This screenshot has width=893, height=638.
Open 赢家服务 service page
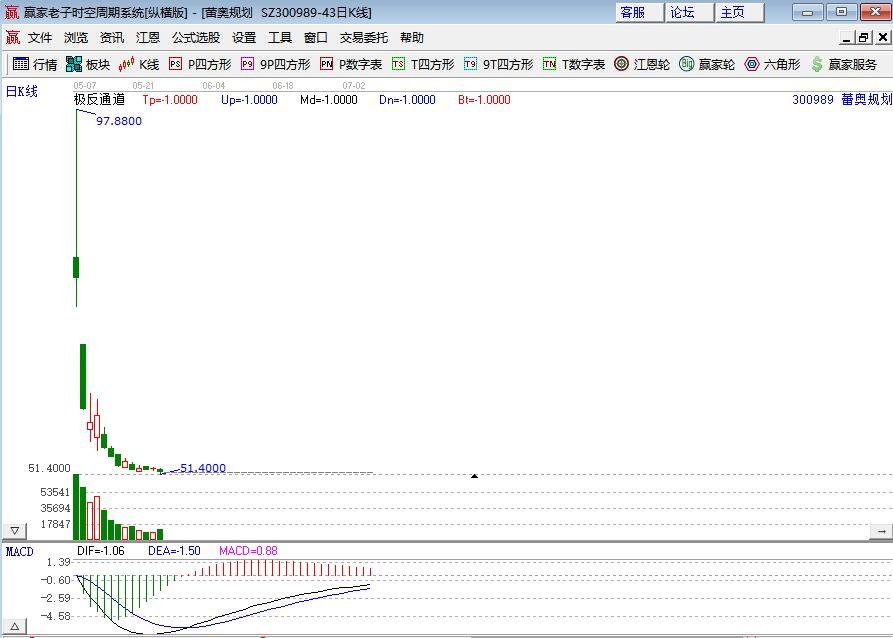tap(843, 64)
